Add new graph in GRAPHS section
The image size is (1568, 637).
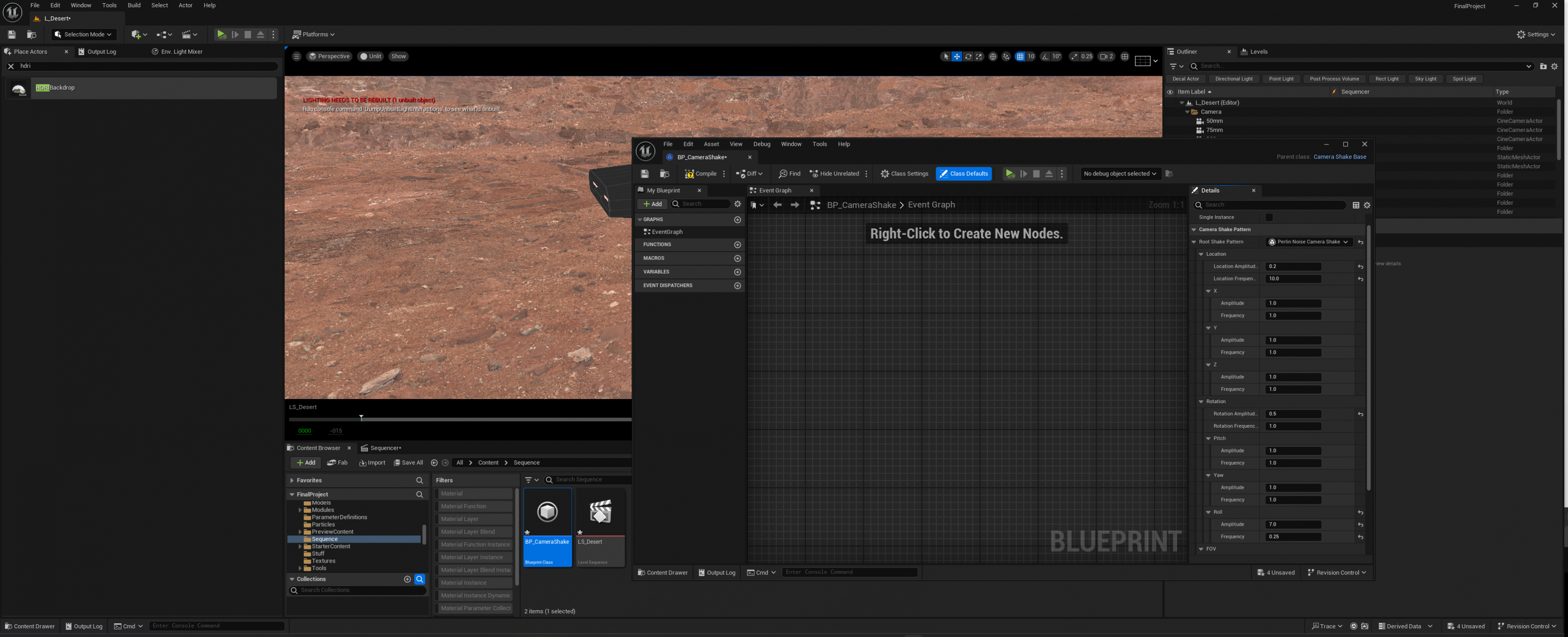click(x=737, y=220)
